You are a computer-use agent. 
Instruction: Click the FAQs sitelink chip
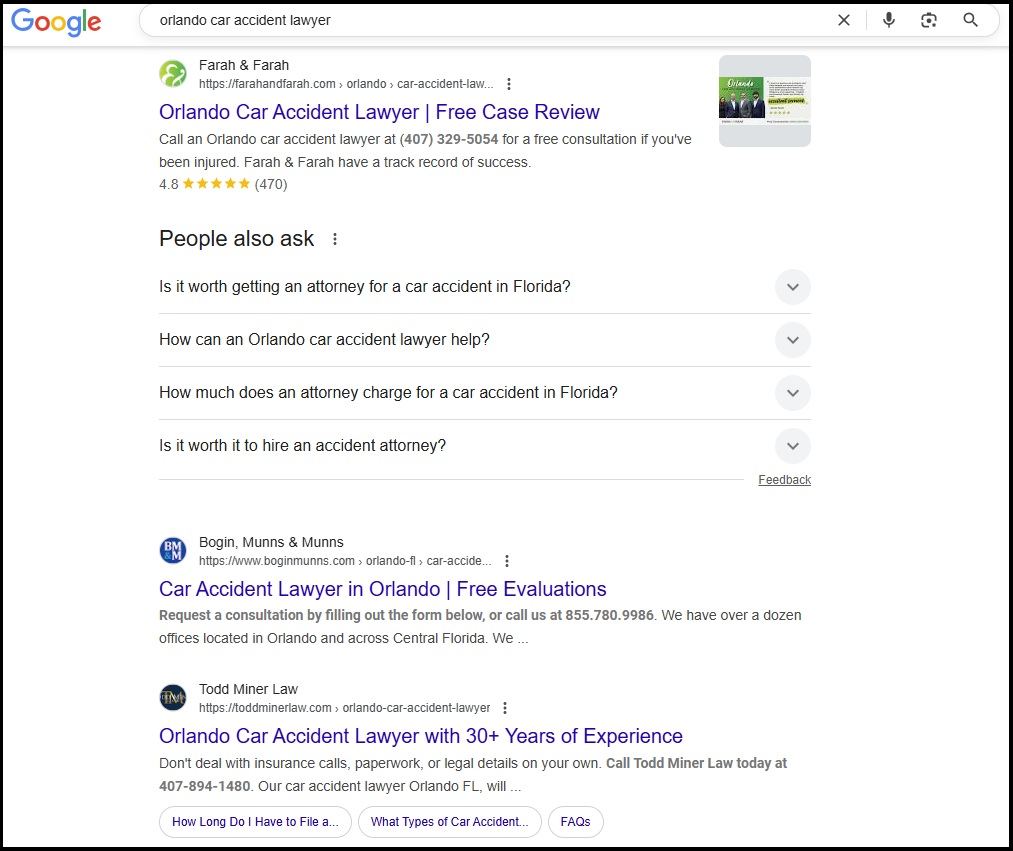pos(576,822)
